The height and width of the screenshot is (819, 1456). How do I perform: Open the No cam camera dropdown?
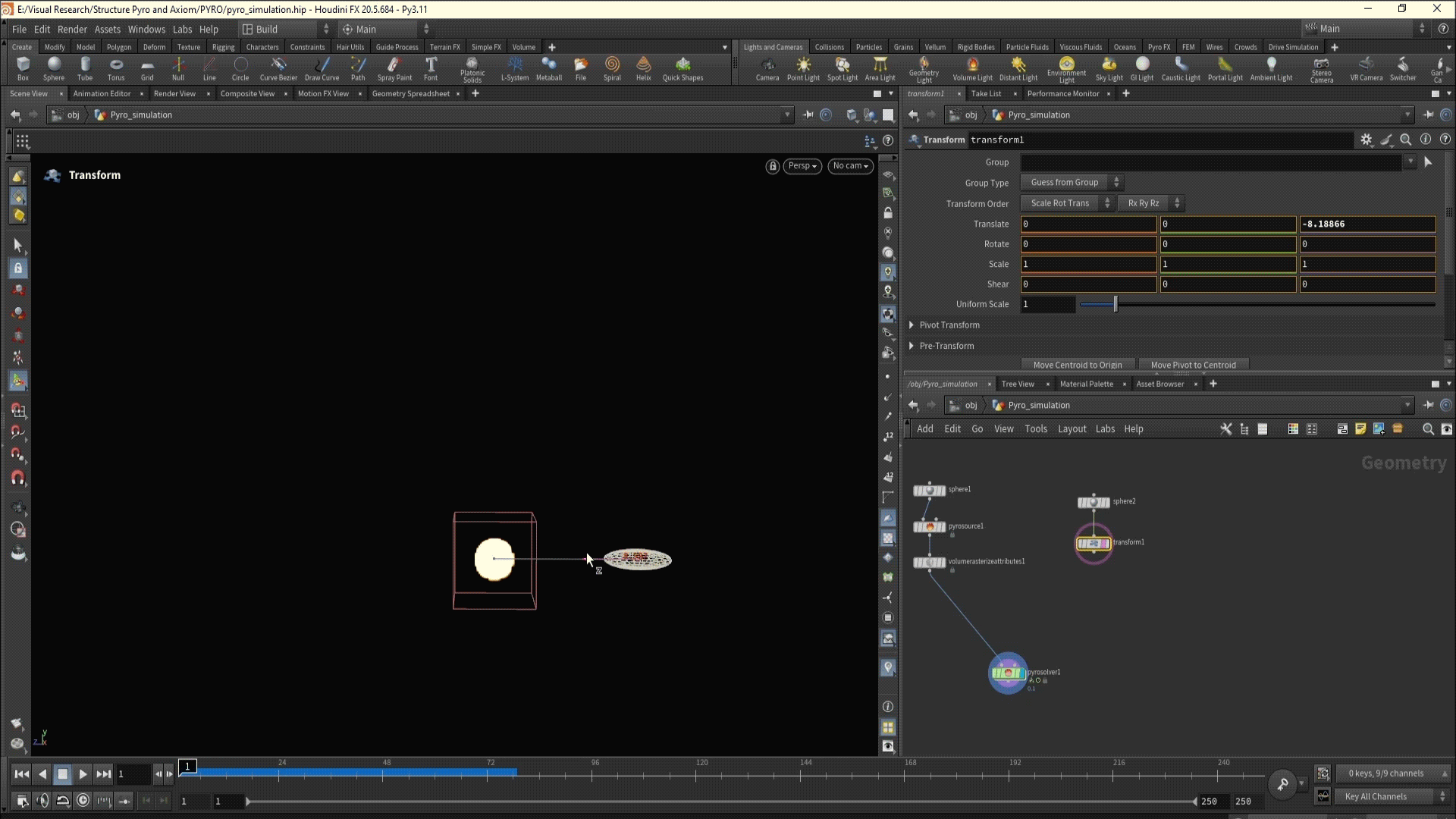click(850, 166)
